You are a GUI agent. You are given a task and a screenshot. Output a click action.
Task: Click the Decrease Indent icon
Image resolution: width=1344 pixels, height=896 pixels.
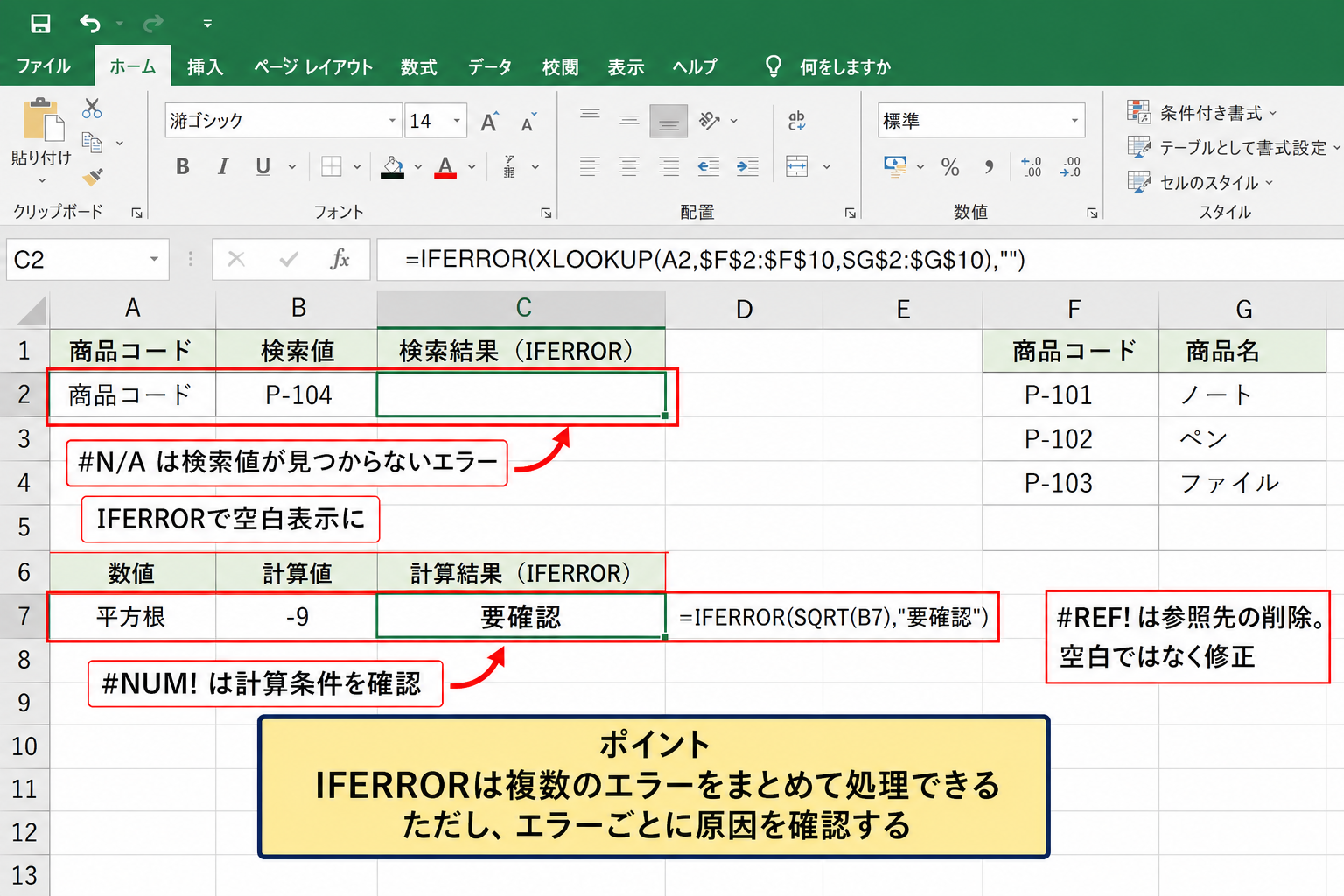708,166
